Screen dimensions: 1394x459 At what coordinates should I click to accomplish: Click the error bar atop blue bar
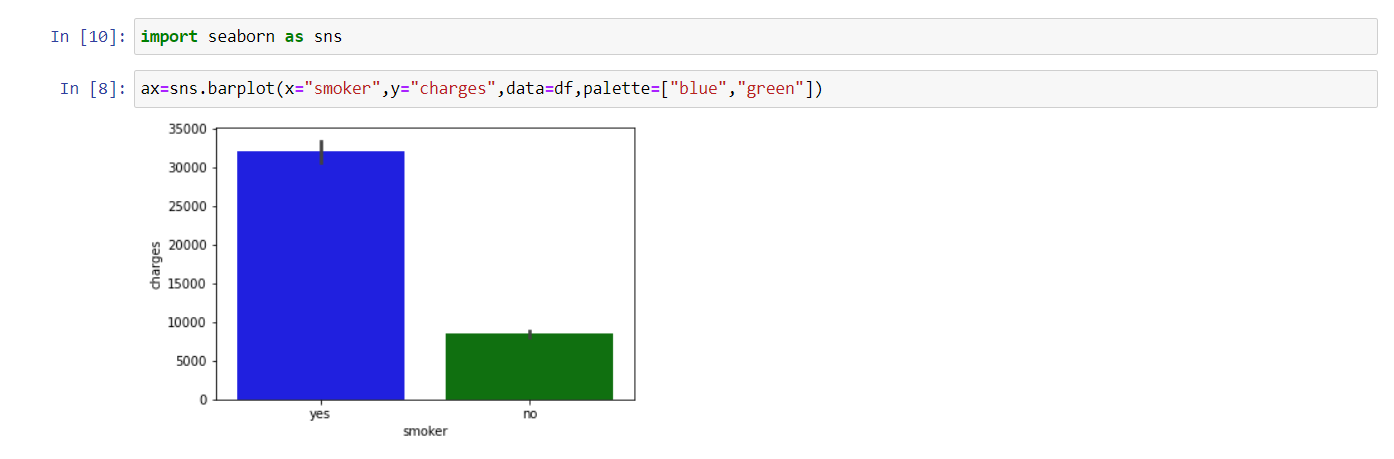pyautogui.click(x=321, y=152)
